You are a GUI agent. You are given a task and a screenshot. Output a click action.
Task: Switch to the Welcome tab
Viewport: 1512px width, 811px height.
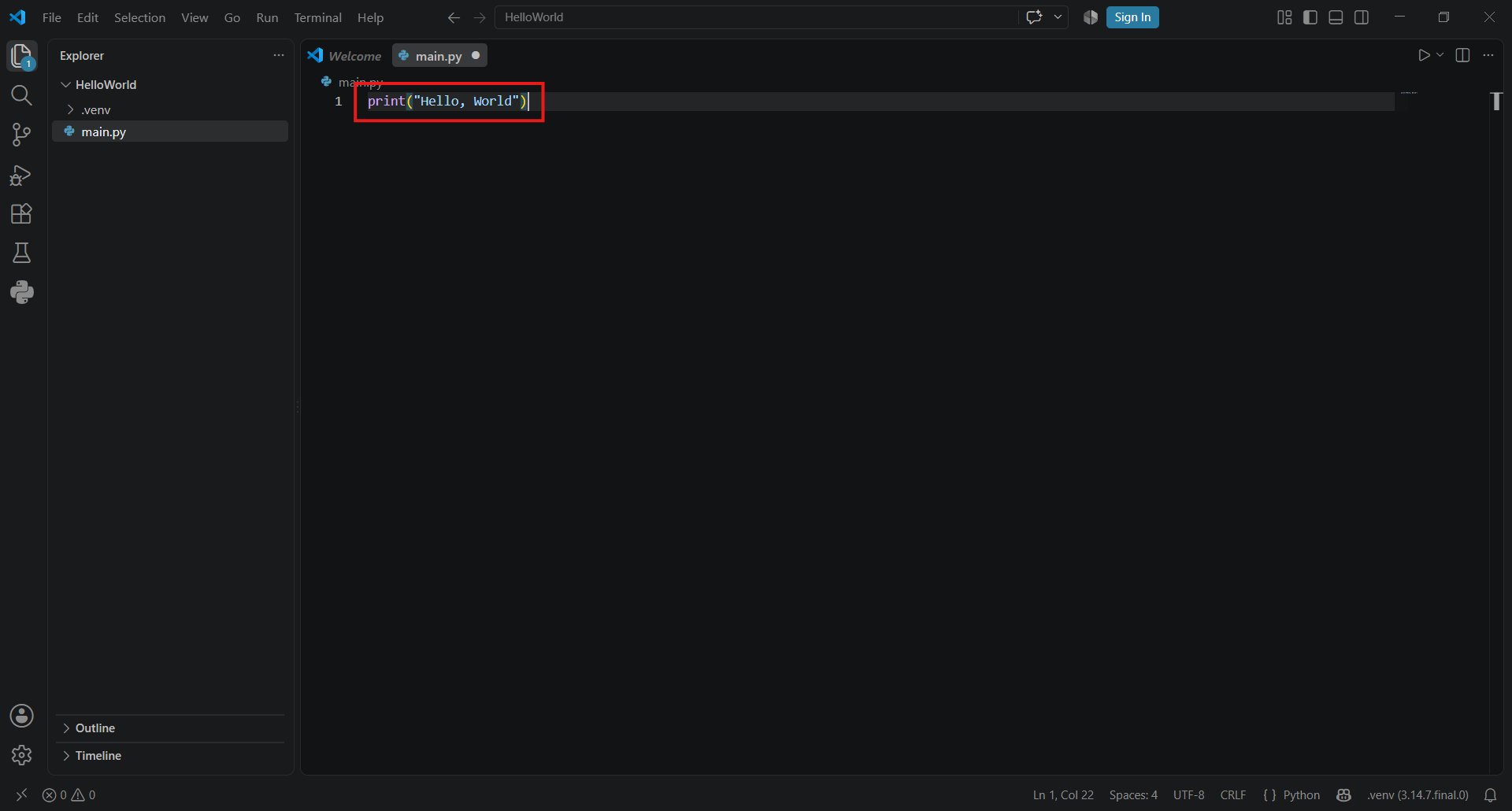[346, 56]
